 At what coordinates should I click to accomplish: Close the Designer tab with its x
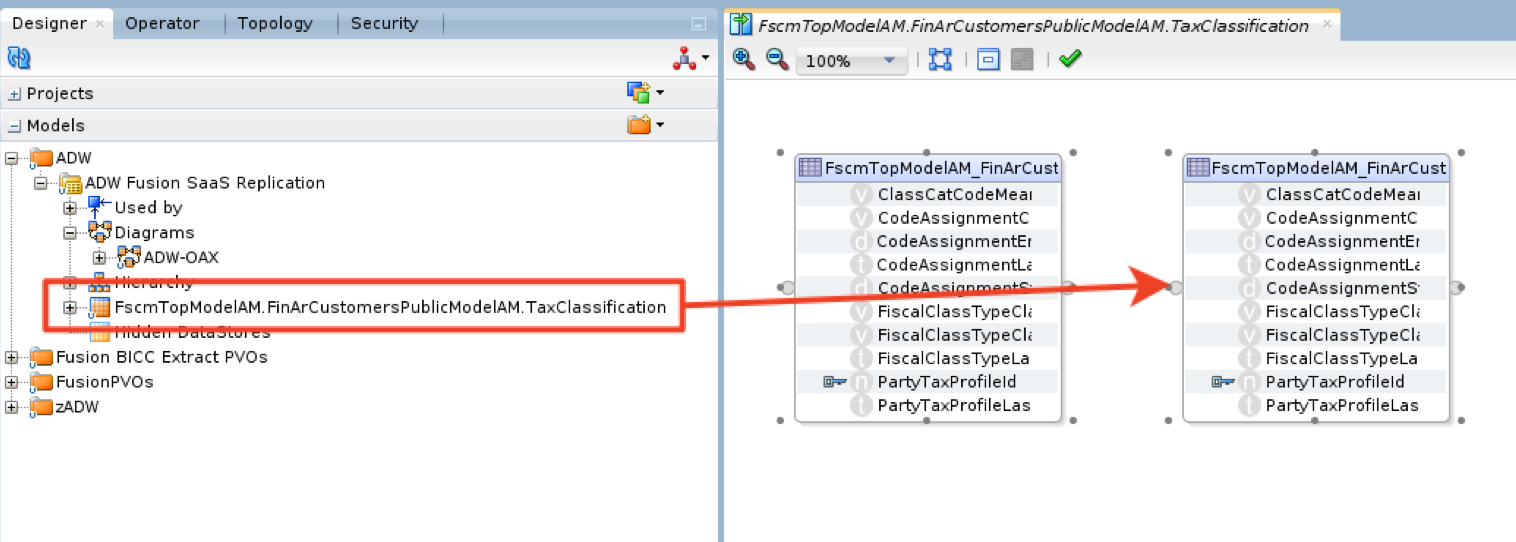coord(100,24)
